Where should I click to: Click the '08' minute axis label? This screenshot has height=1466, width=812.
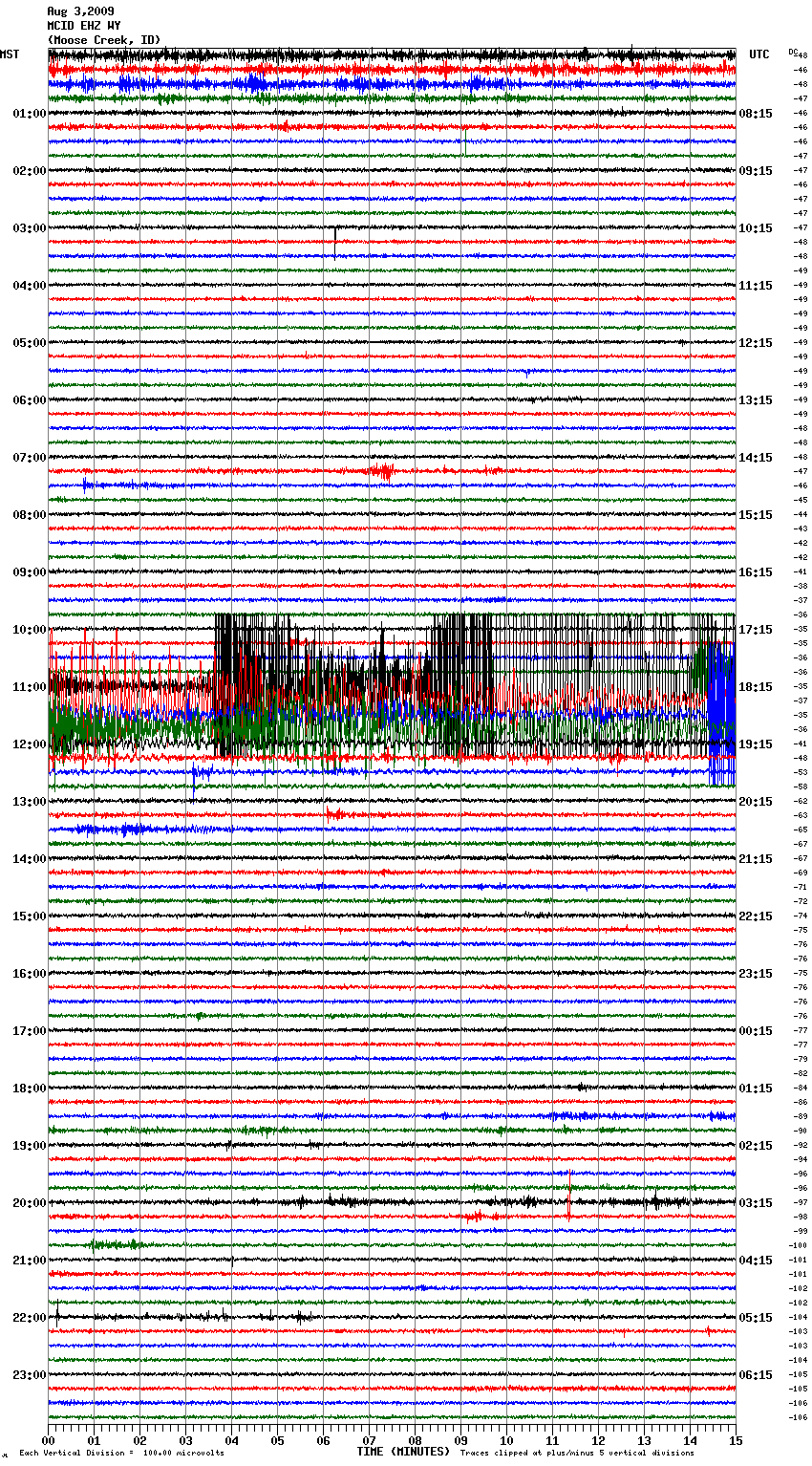[x=415, y=1440]
